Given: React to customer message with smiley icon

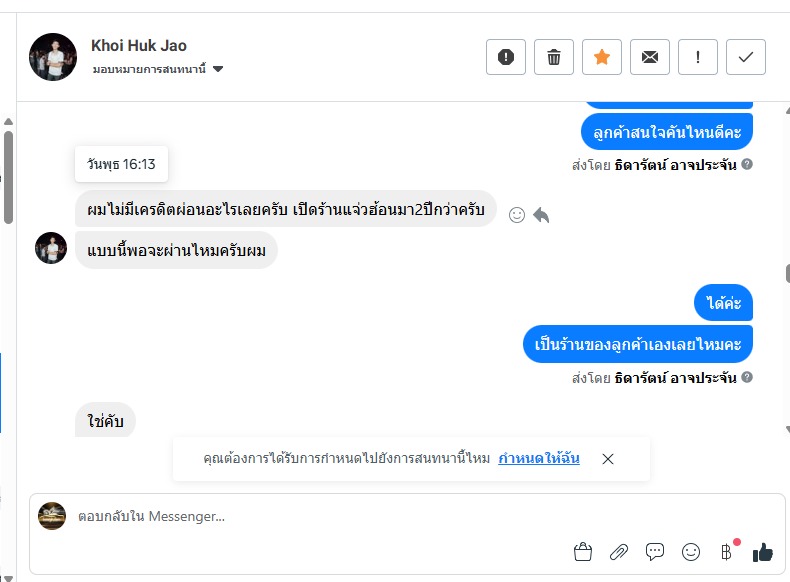Looking at the screenshot, I should tap(517, 214).
